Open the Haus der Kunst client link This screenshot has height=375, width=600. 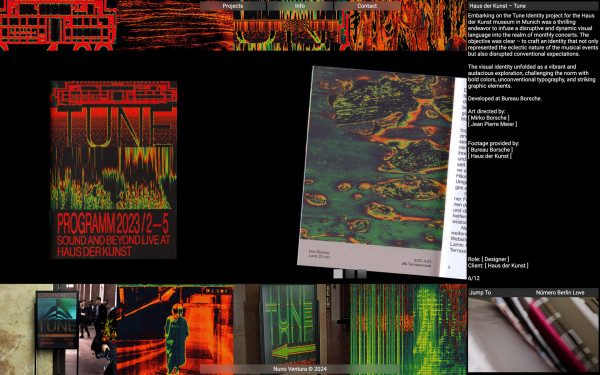506,266
